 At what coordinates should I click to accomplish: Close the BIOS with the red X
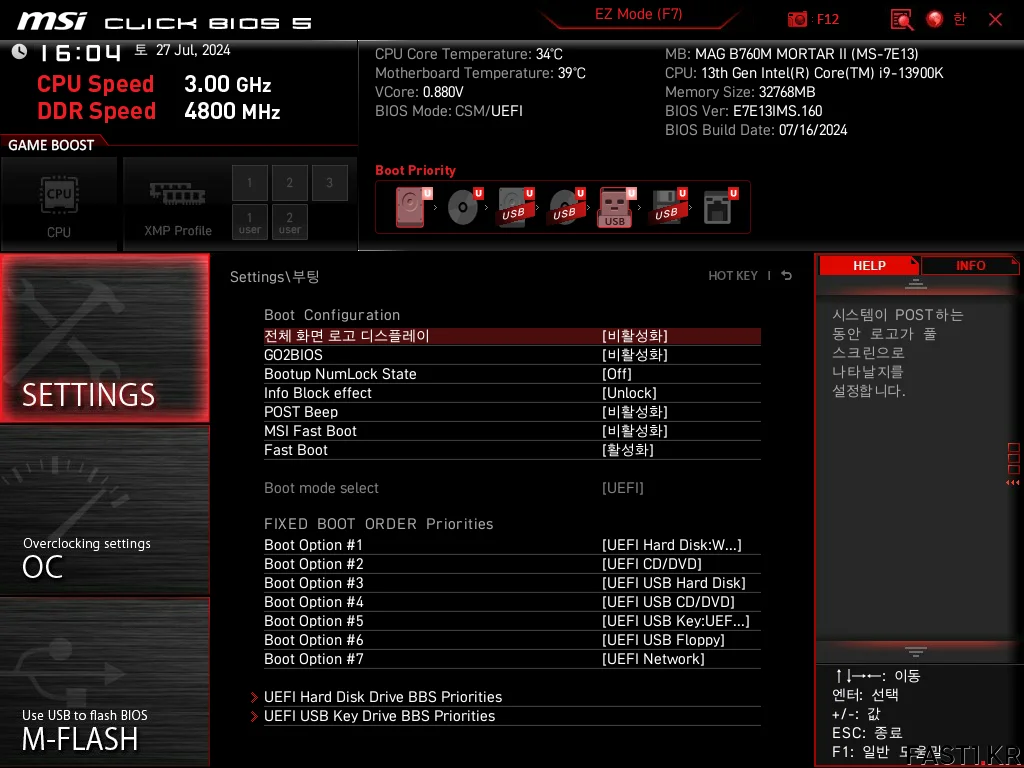(995, 19)
